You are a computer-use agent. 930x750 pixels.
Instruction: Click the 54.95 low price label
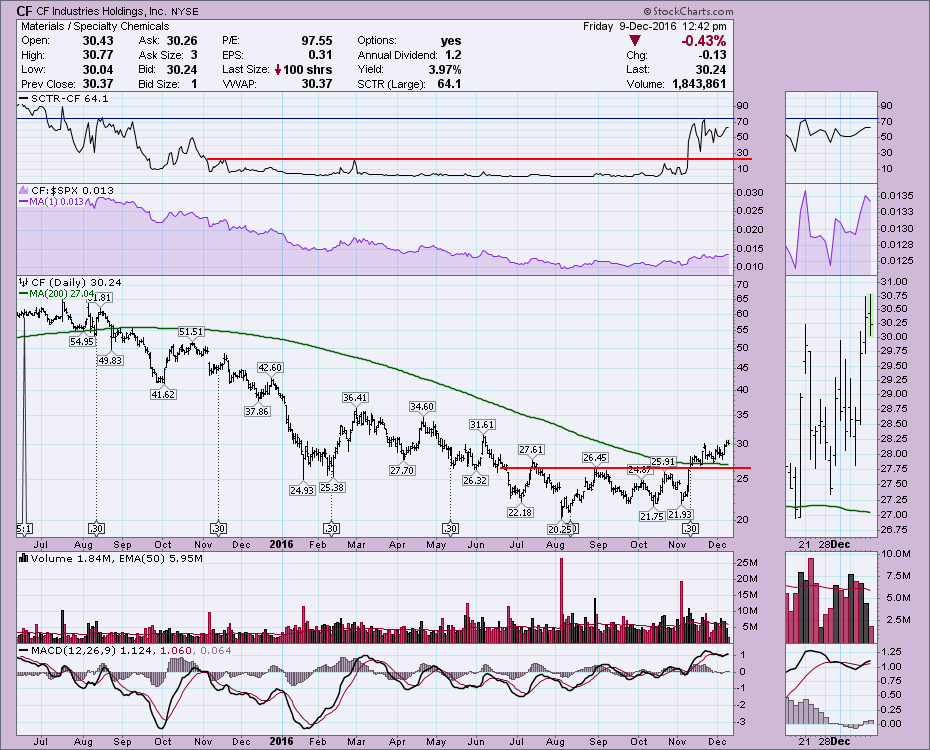coord(81,342)
